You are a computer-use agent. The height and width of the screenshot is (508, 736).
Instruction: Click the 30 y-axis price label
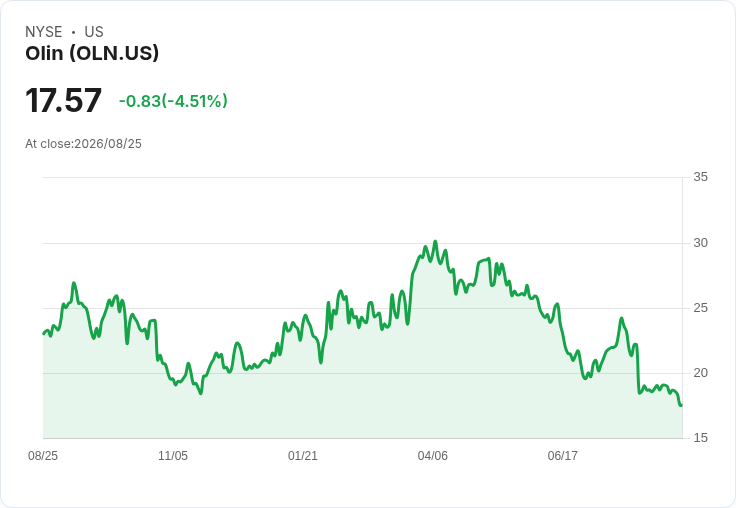[x=700, y=243]
